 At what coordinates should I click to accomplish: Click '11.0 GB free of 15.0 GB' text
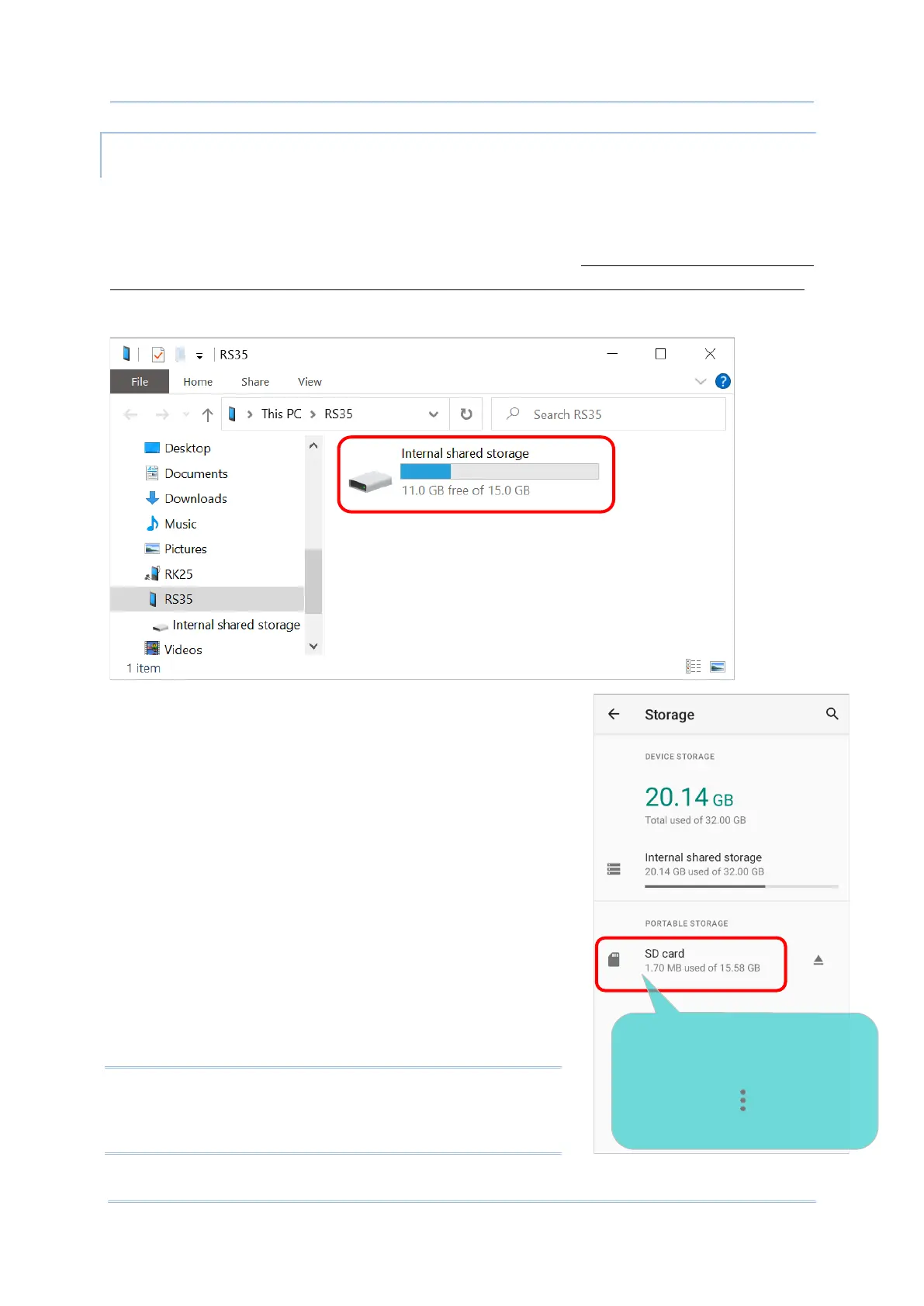point(465,490)
